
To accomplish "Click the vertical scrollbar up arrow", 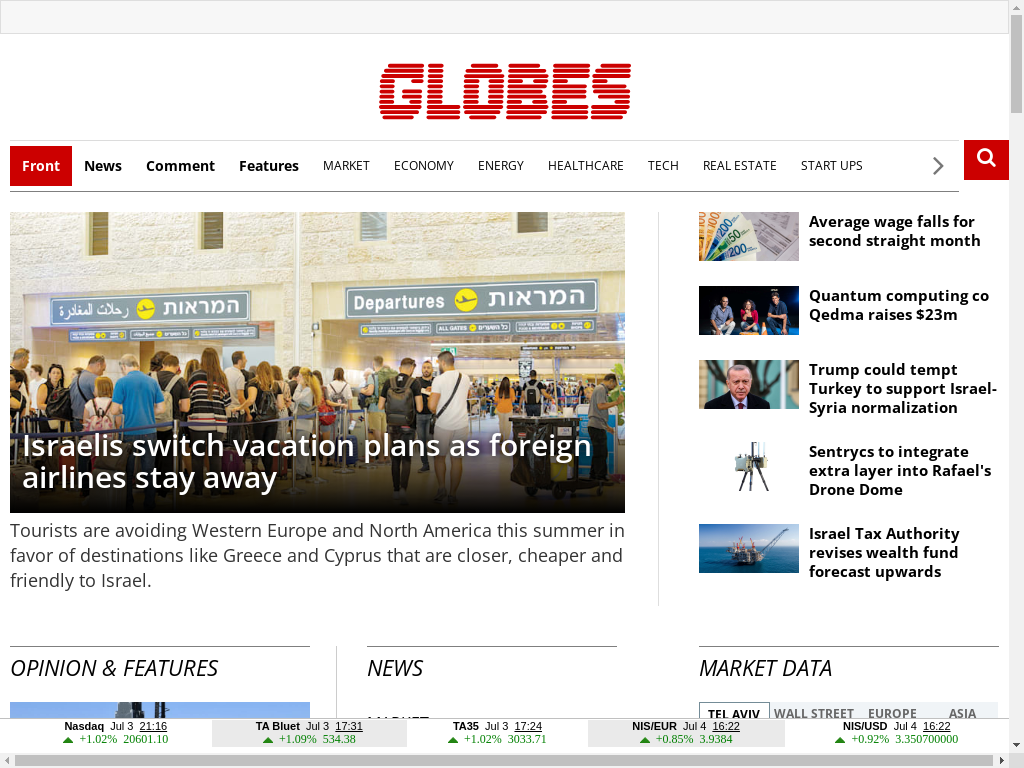I will coord(1017,7).
